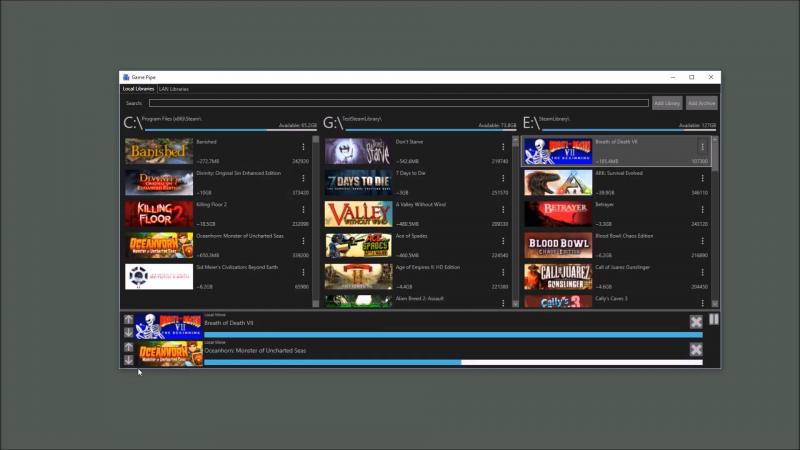This screenshot has width=800, height=450.
Task: Move Oceanhorn down in transfer queue
Action: pyautogui.click(x=129, y=360)
